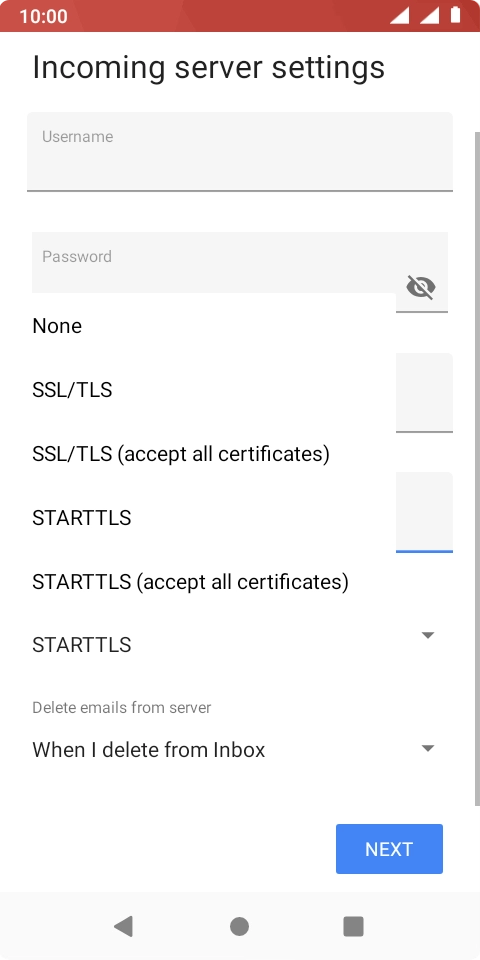Viewport: 480px width, 960px height.
Task: Focus the Username input field
Action: [239, 151]
